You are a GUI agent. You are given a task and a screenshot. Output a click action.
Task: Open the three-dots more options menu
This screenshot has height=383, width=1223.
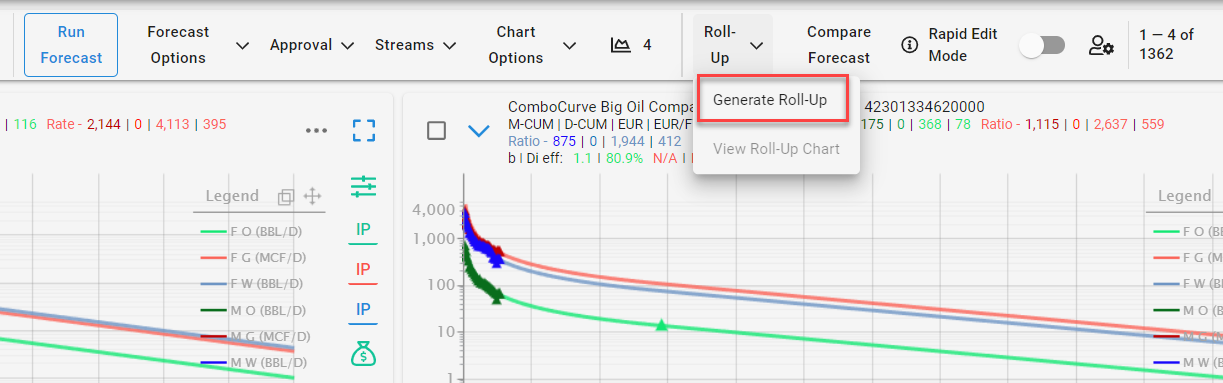click(317, 131)
